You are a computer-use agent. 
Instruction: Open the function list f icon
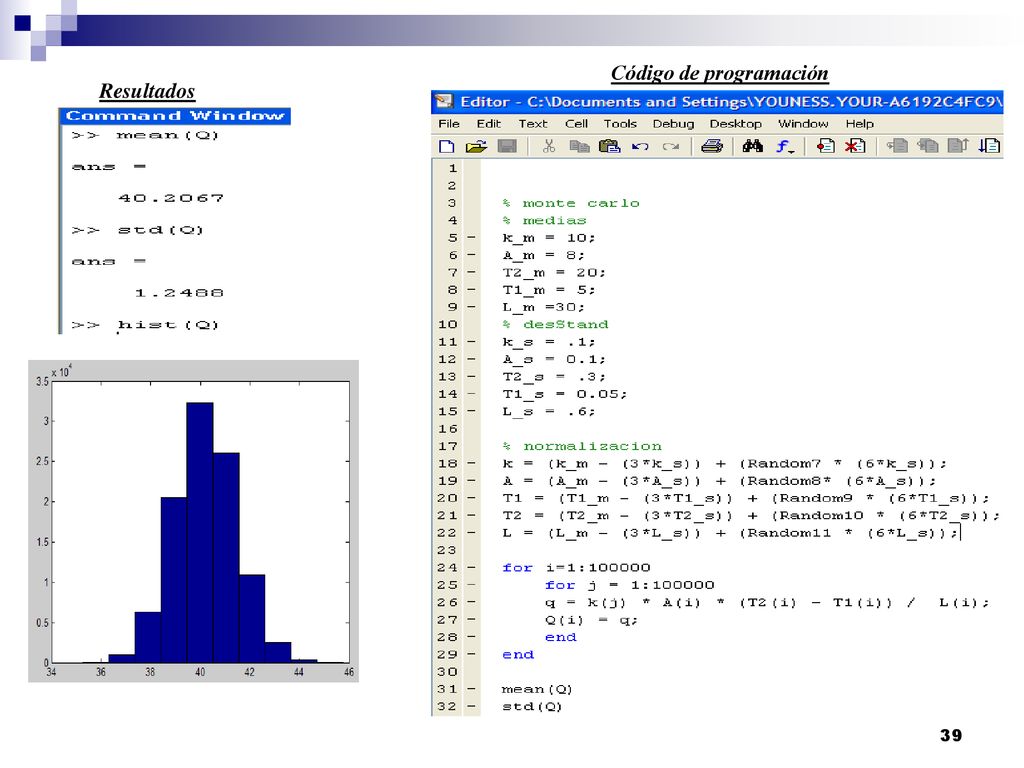pyautogui.click(x=784, y=146)
